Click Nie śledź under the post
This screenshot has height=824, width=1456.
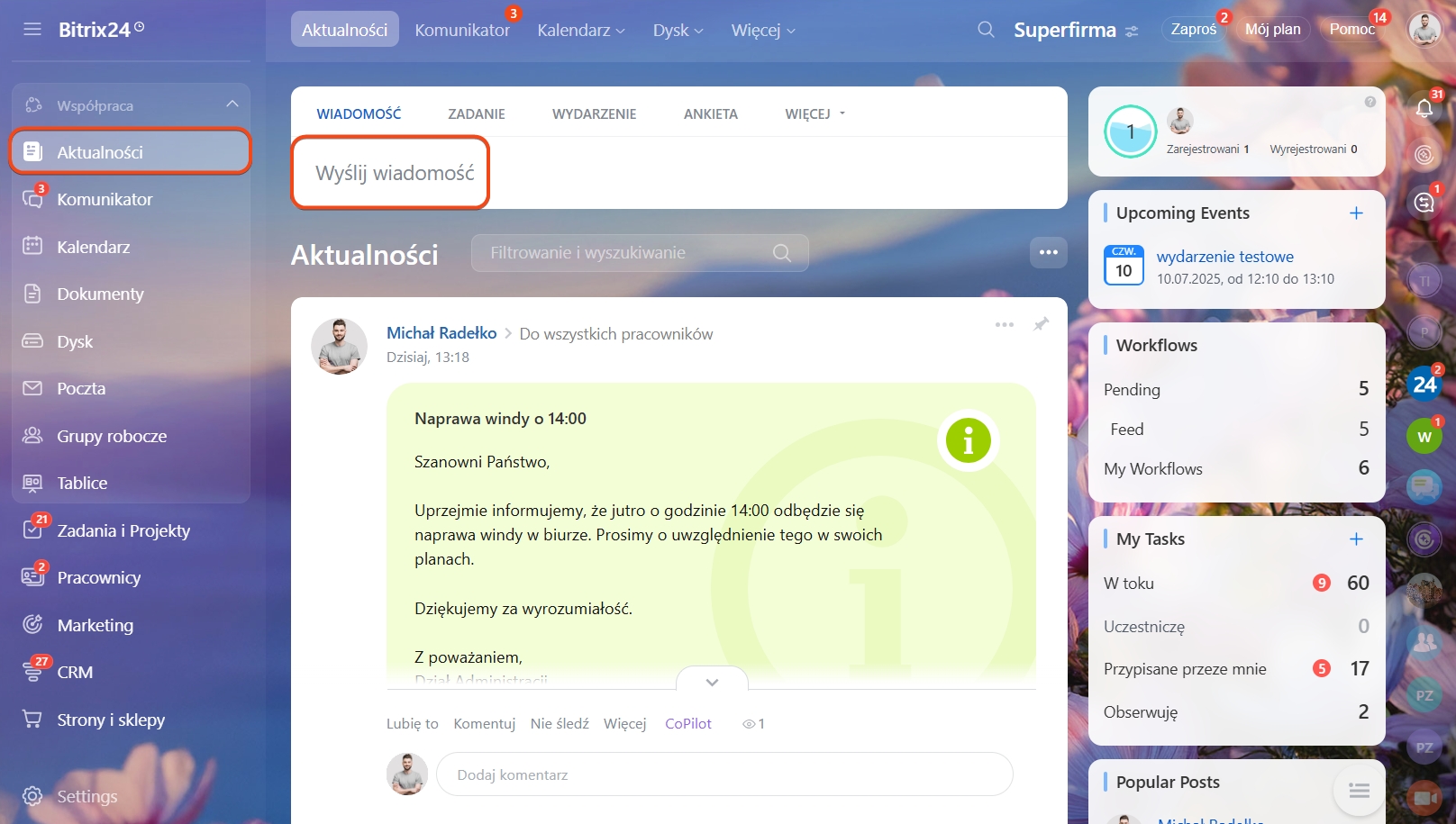[x=560, y=723]
